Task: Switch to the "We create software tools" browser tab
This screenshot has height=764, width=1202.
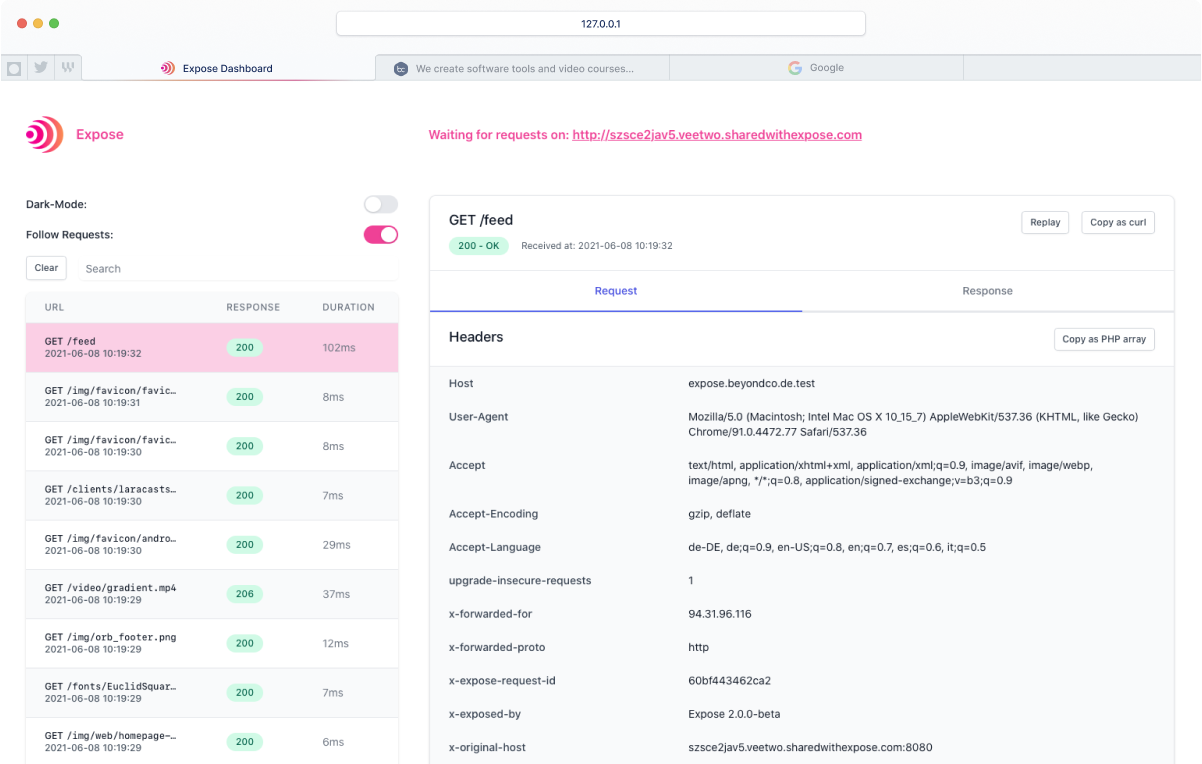Action: coord(522,68)
